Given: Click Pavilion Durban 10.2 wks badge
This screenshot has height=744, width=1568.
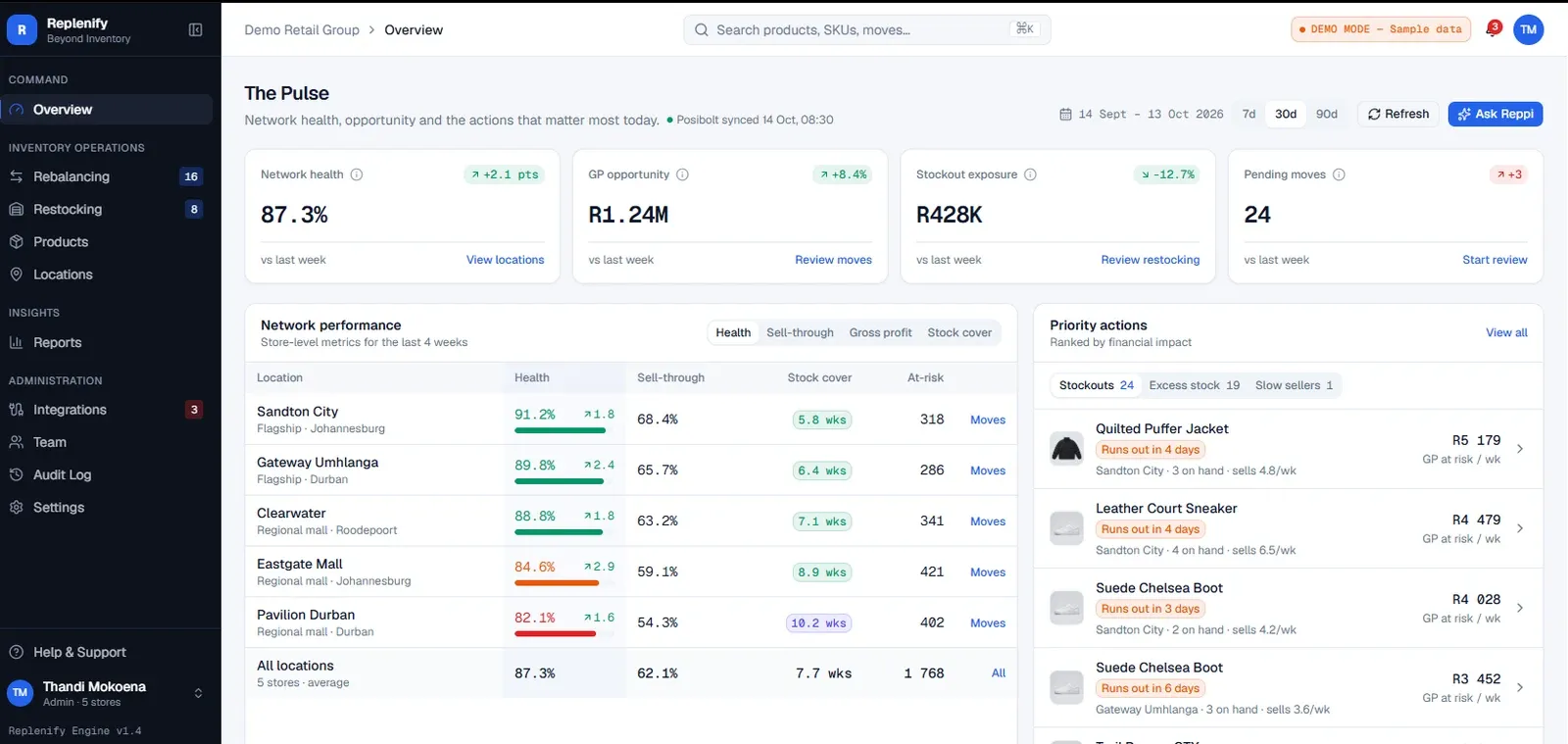Looking at the screenshot, I should click(x=819, y=623).
